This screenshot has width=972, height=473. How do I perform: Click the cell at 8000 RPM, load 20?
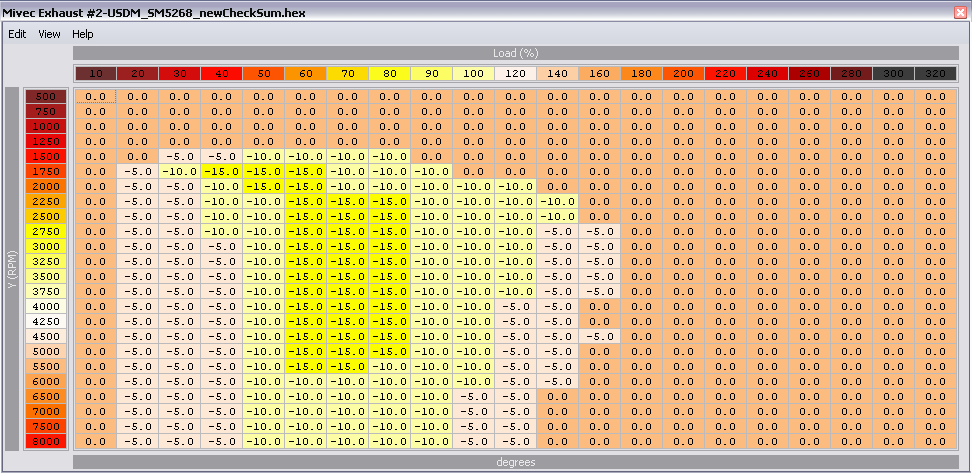(x=138, y=441)
